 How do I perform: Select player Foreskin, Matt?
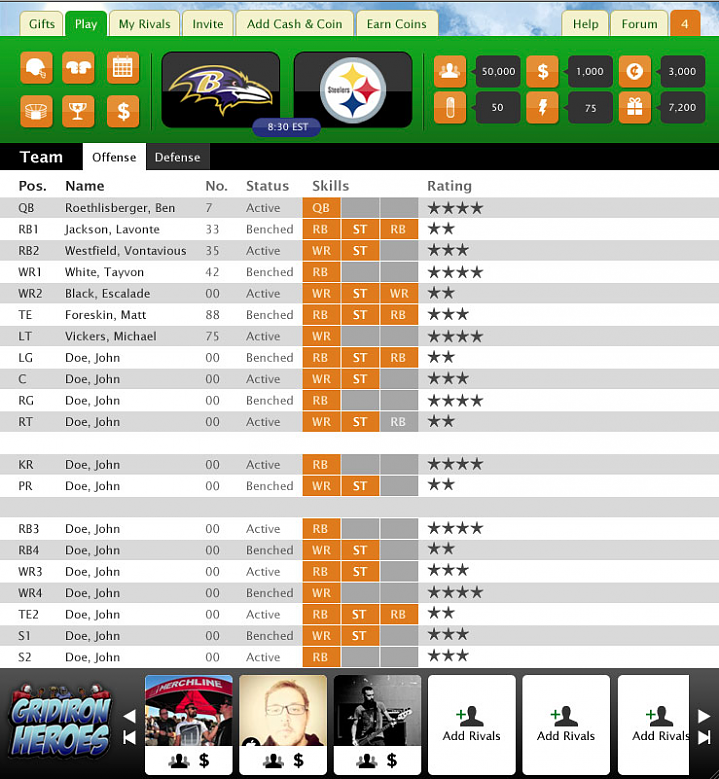105,314
